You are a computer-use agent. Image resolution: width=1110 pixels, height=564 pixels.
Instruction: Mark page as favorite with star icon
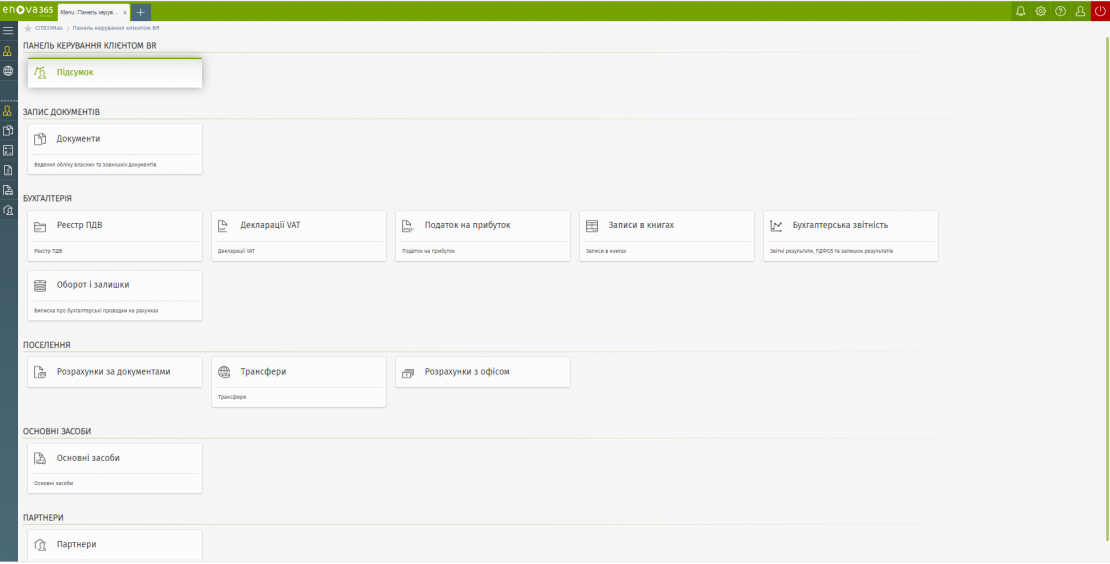[28, 28]
